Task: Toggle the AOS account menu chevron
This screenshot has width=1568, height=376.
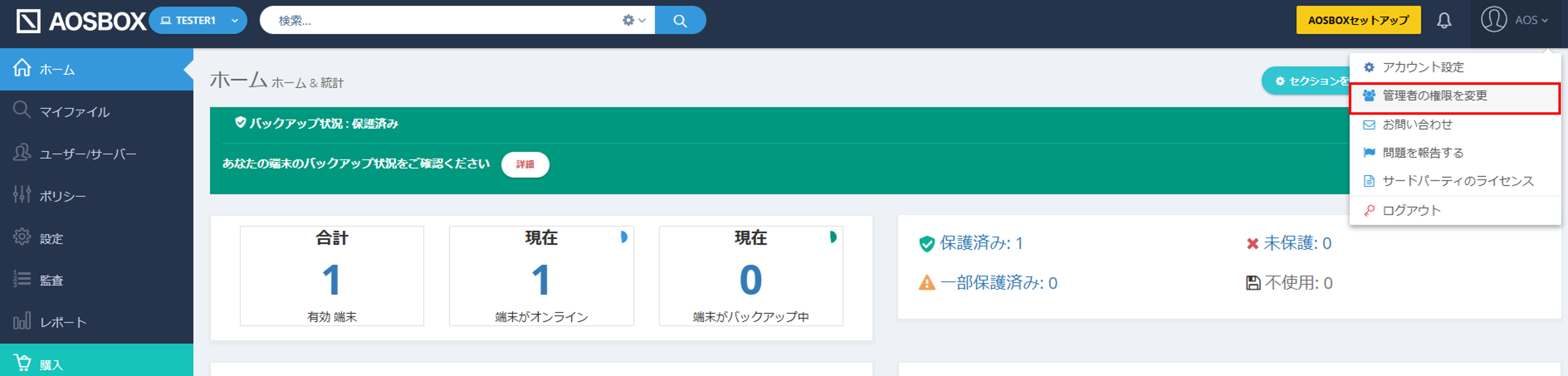Action: (1544, 21)
